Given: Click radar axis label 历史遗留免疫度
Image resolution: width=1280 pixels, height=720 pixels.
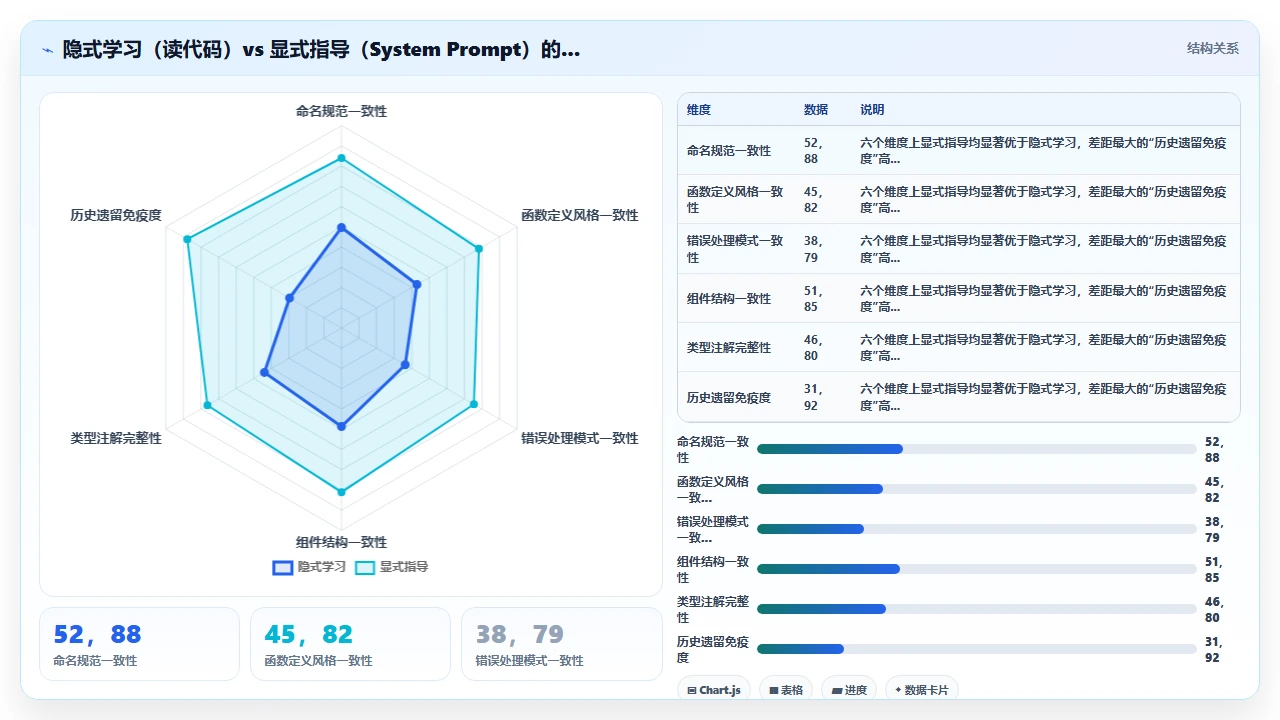Looking at the screenshot, I should pyautogui.click(x=116, y=215).
